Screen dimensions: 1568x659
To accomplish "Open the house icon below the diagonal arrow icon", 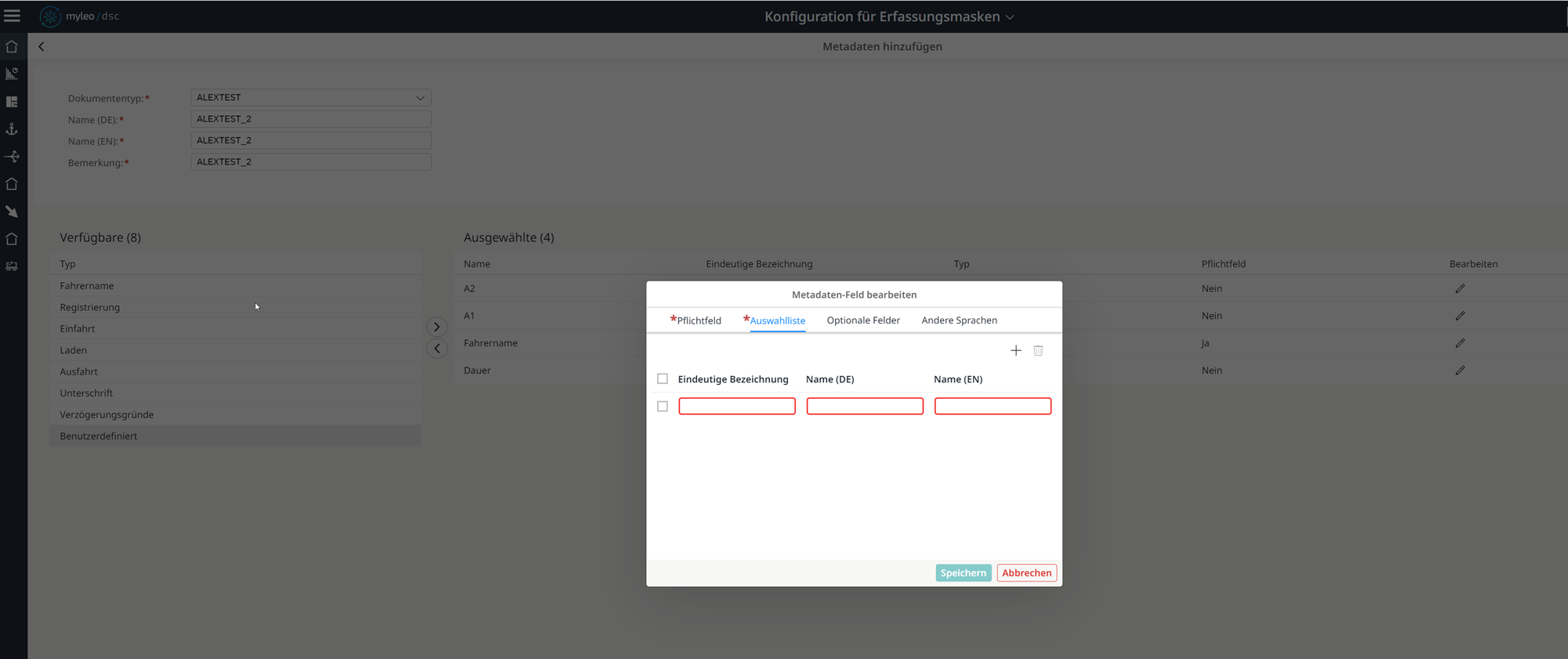I will [12, 239].
